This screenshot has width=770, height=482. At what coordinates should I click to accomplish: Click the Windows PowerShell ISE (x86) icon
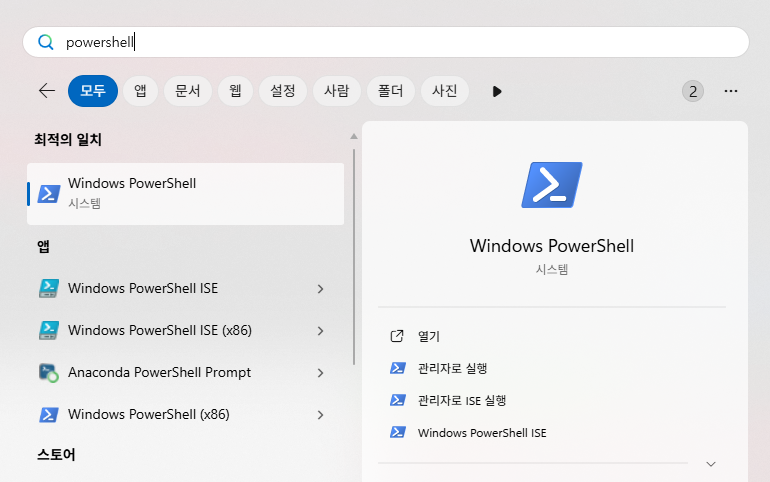(x=49, y=330)
